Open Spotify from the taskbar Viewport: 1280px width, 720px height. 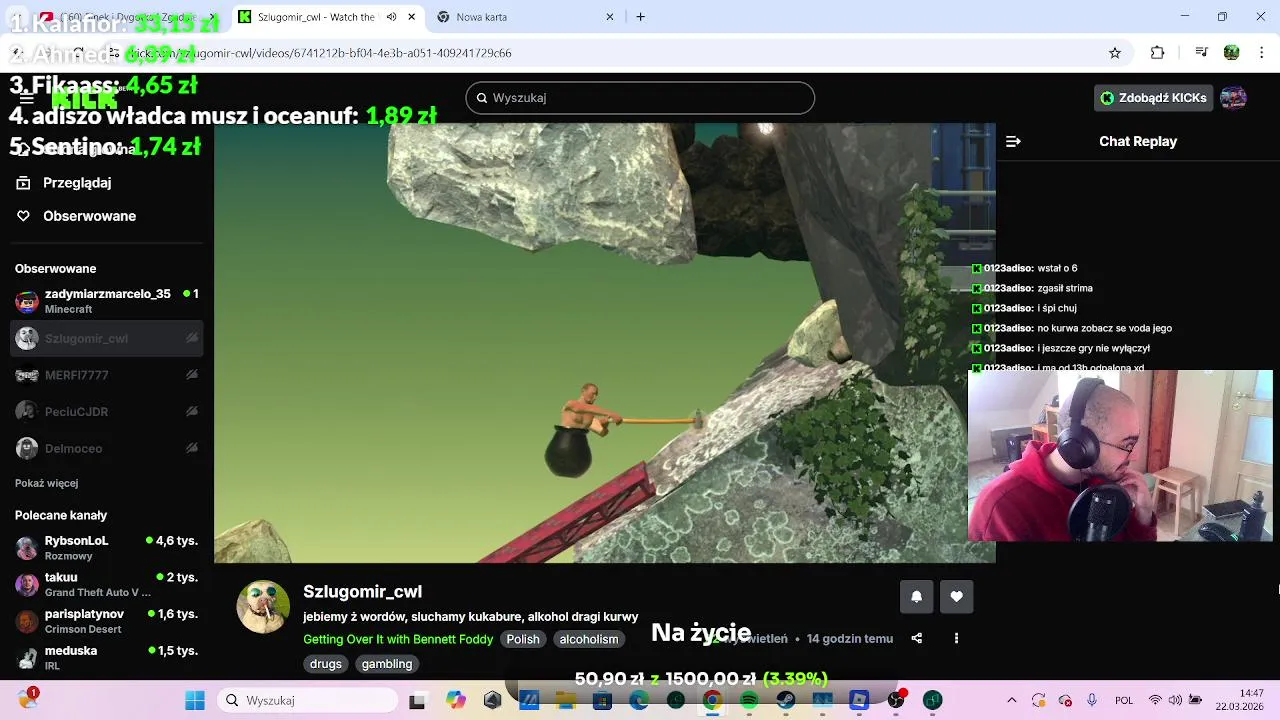(749, 700)
